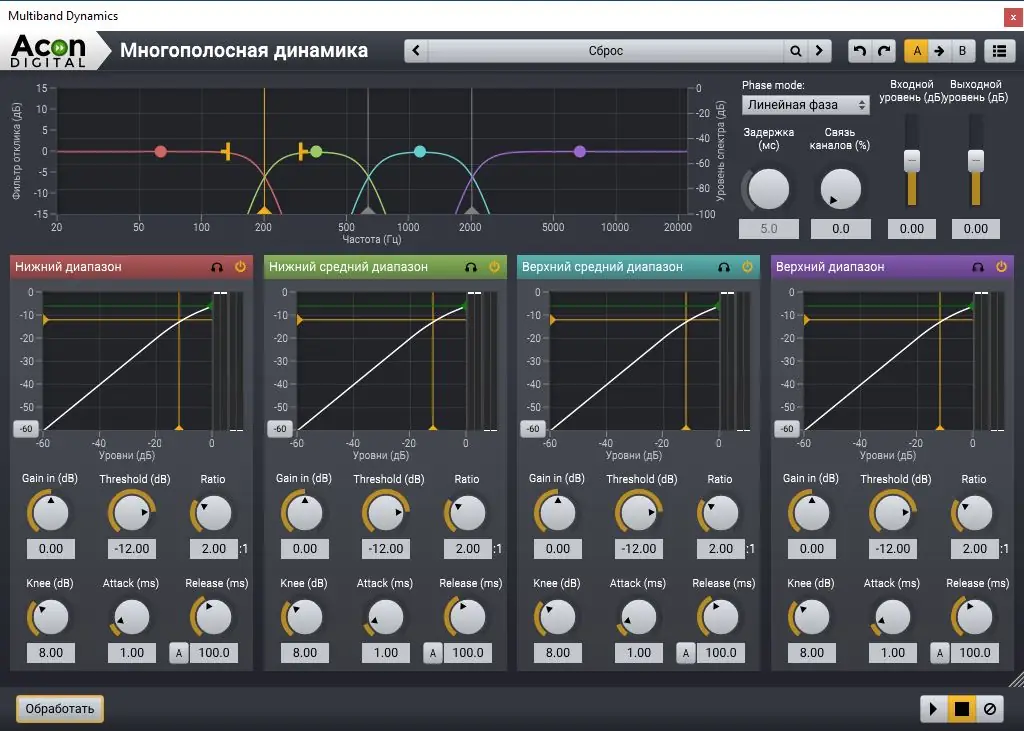Click Входной уровень slider handle
The width and height of the screenshot is (1024, 731).
point(912,161)
